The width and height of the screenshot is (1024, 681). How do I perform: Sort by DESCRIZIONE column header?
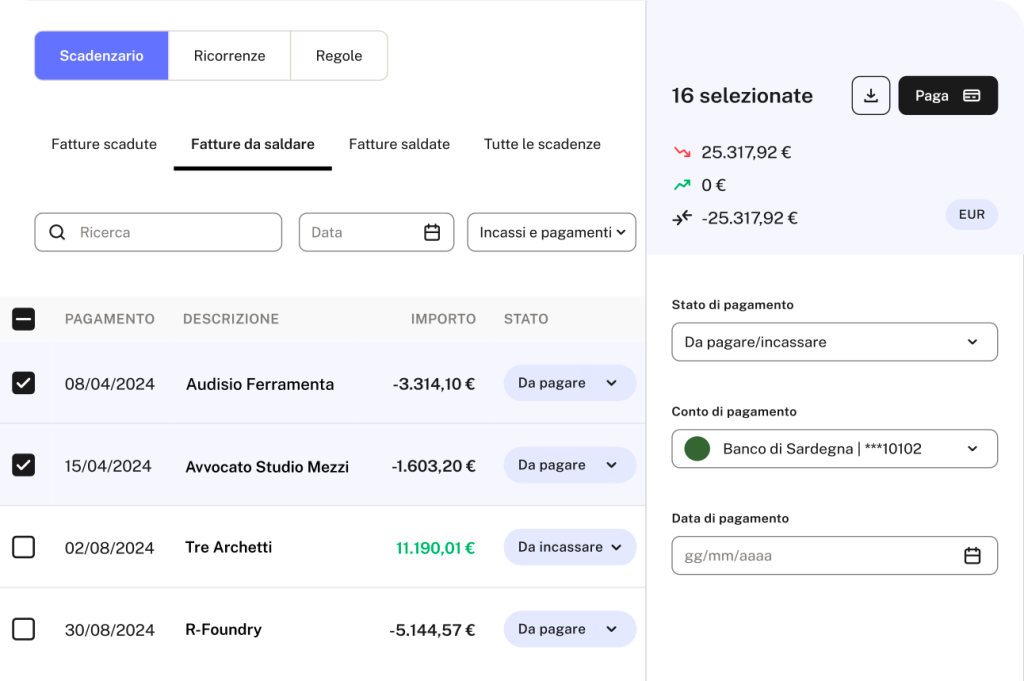point(231,319)
